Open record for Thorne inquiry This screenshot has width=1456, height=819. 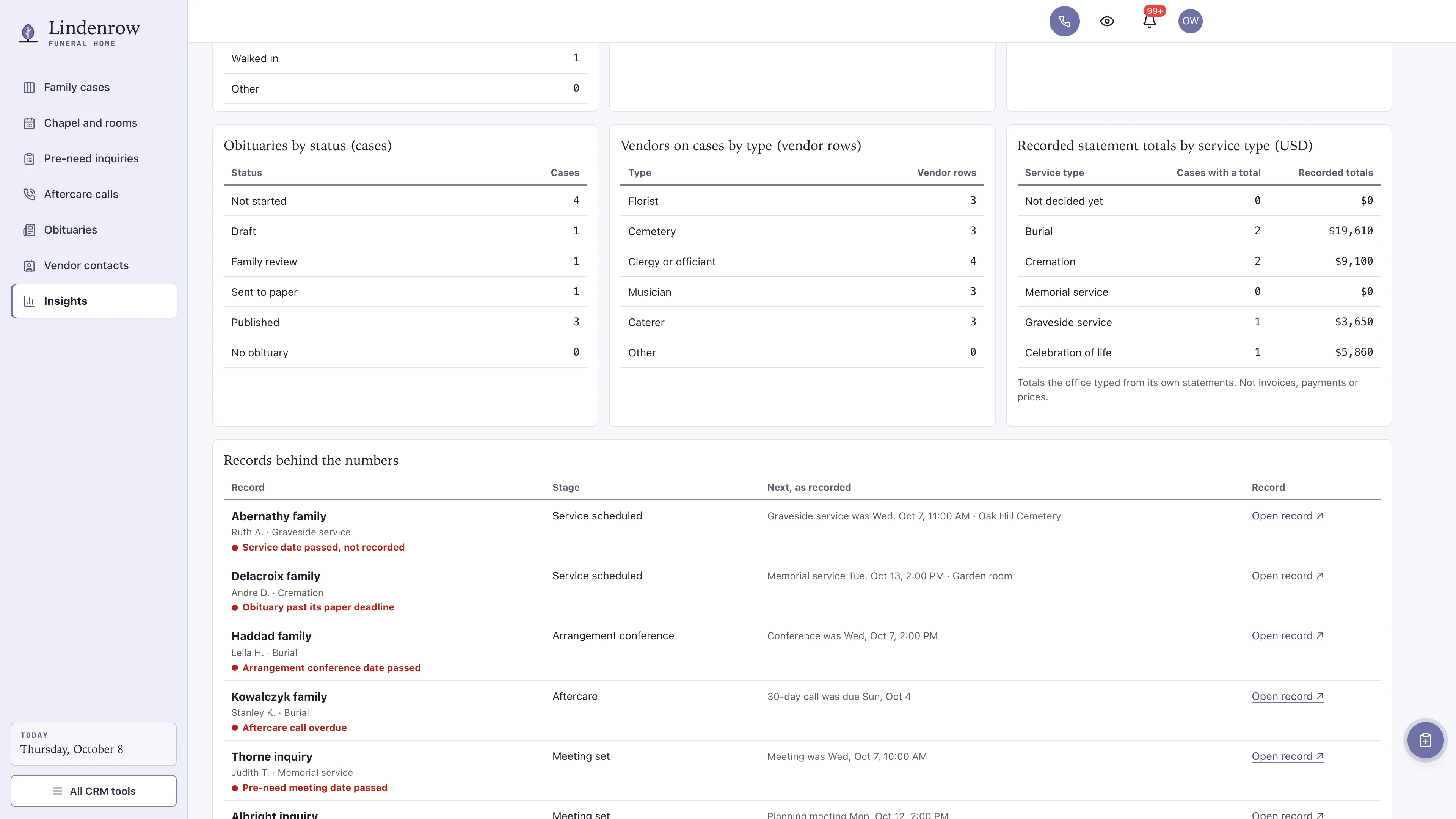(x=1287, y=756)
